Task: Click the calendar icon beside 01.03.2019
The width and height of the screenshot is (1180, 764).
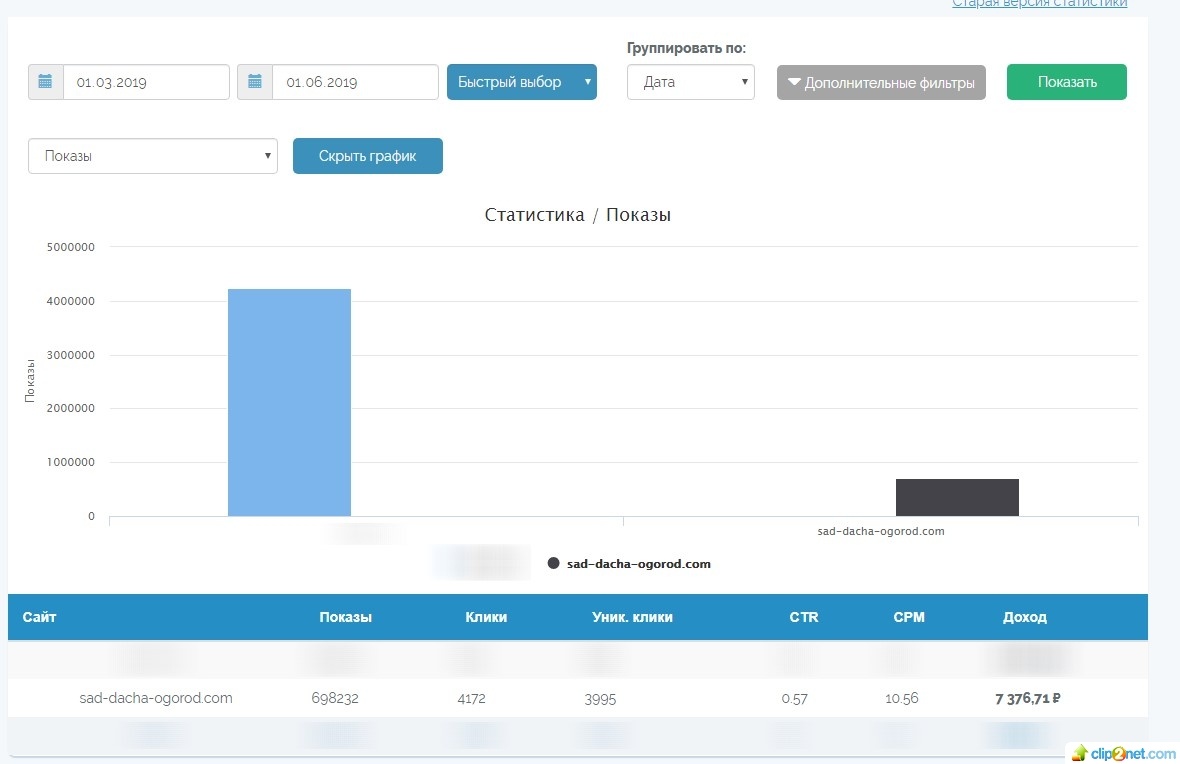Action: coord(45,82)
